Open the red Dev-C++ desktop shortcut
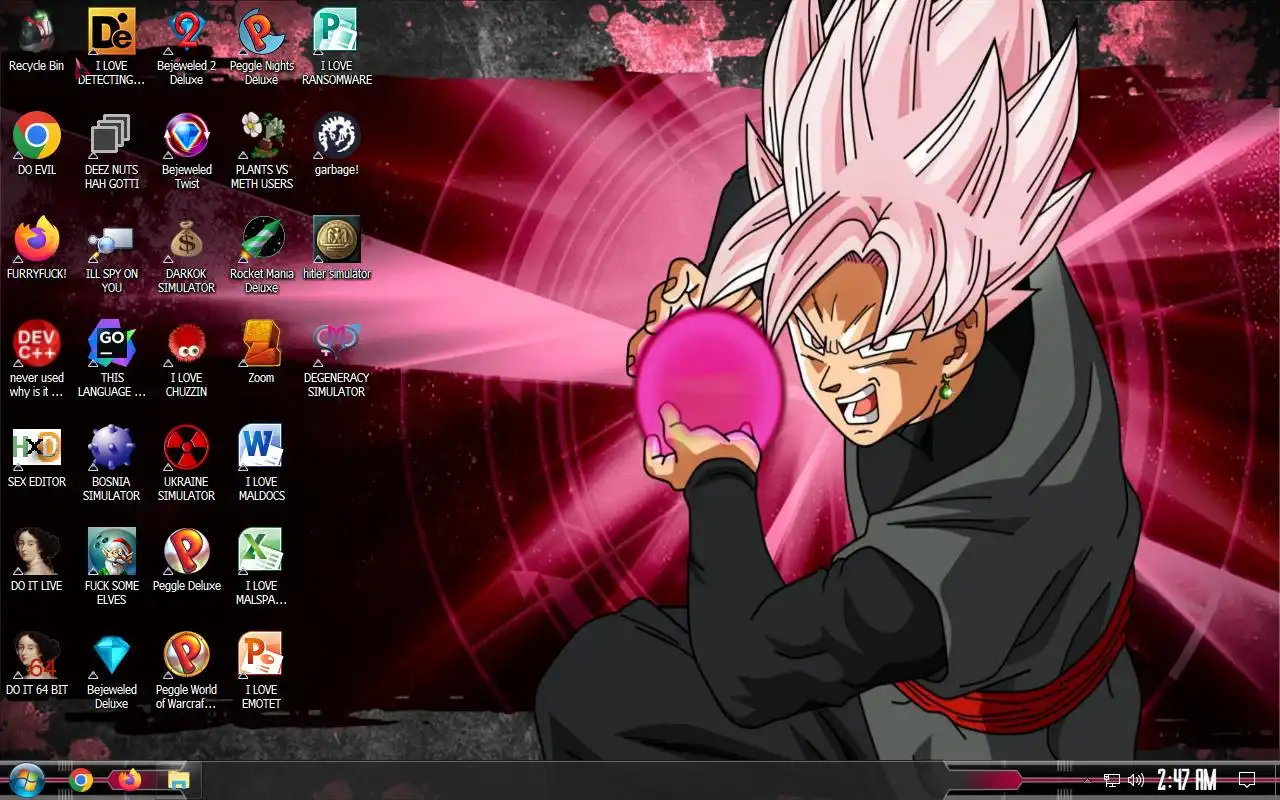Screen dimensions: 1280x800 coord(36,358)
